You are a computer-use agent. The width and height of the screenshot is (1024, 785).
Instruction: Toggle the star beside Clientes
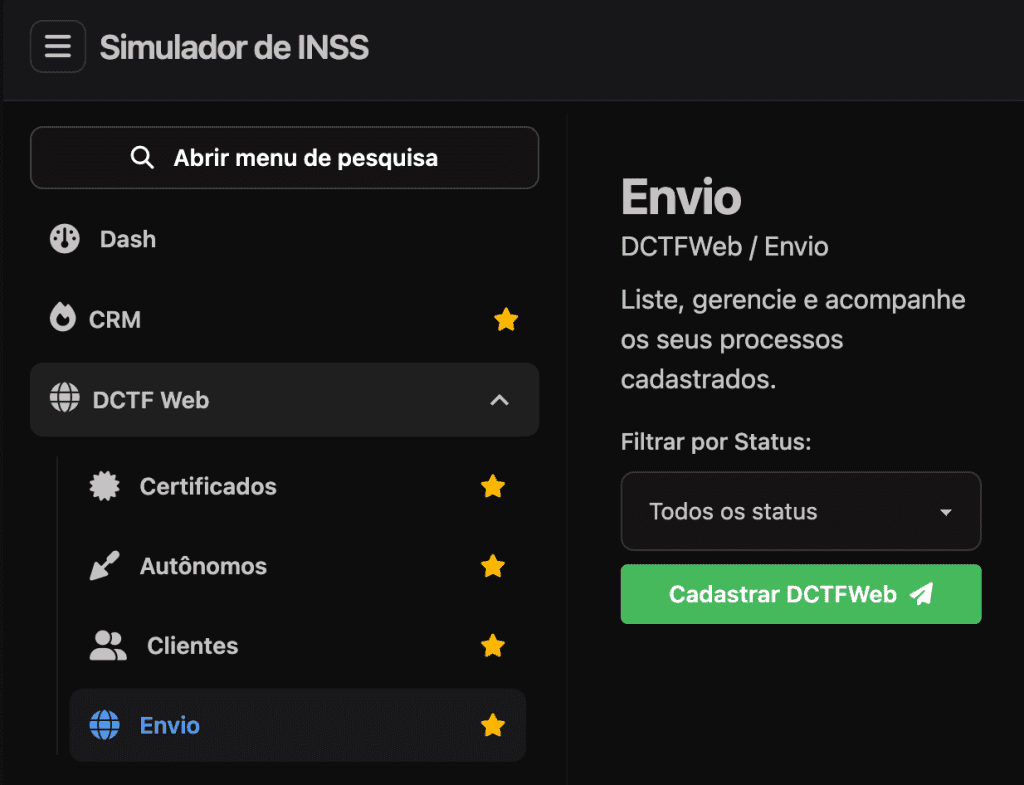coord(493,646)
